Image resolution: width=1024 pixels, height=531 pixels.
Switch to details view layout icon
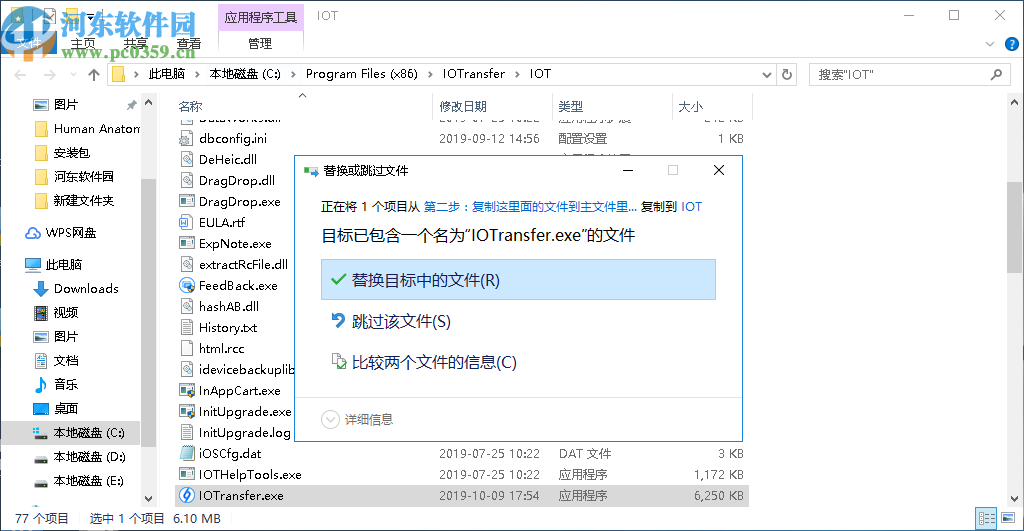[x=986, y=519]
